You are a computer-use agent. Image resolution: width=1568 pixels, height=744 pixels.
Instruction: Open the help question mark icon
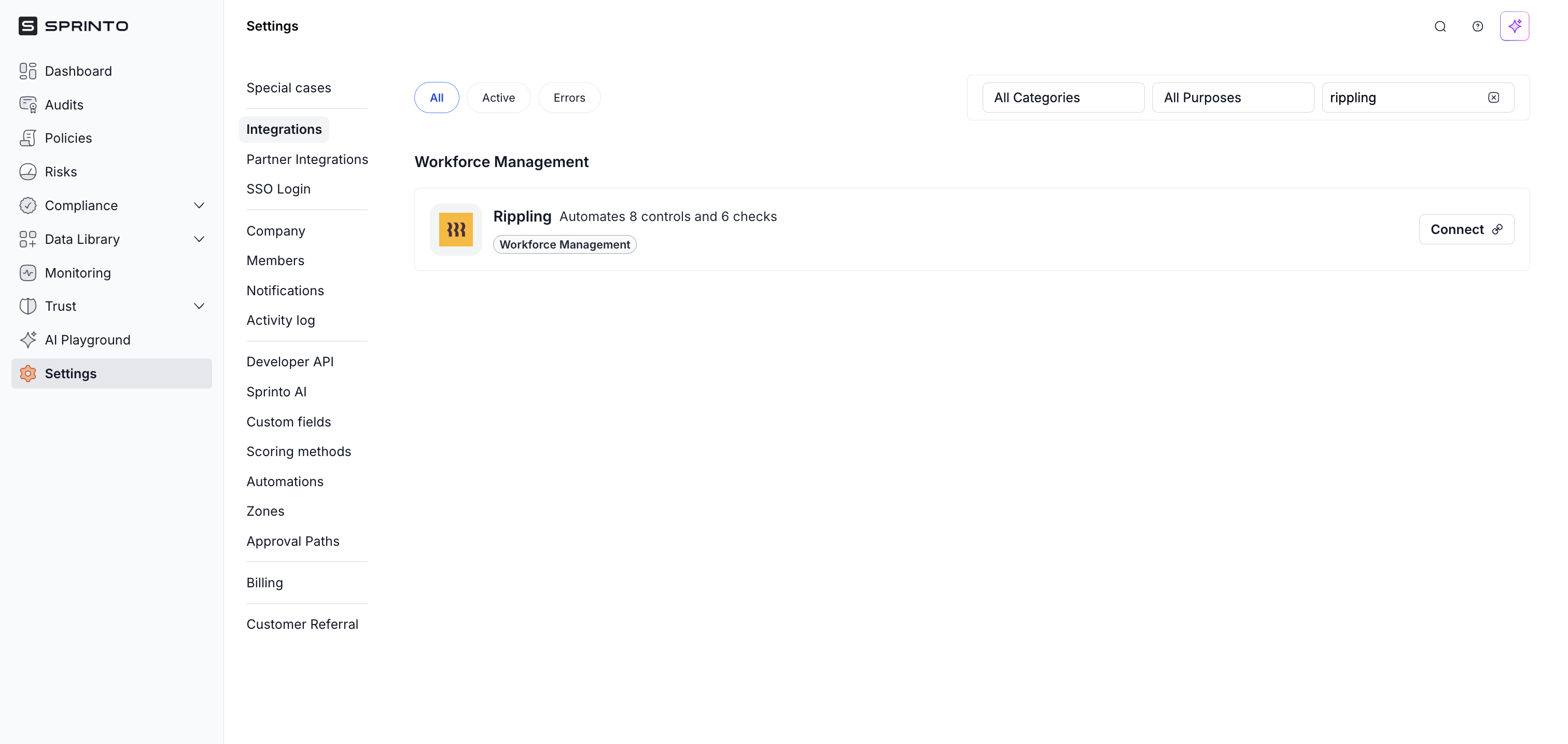(x=1477, y=26)
